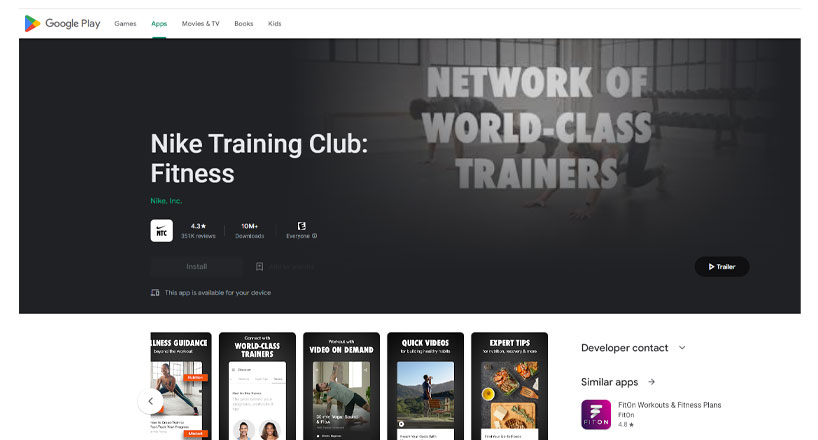Click the NTC app icon
The height and width of the screenshot is (440, 818).
click(x=162, y=231)
